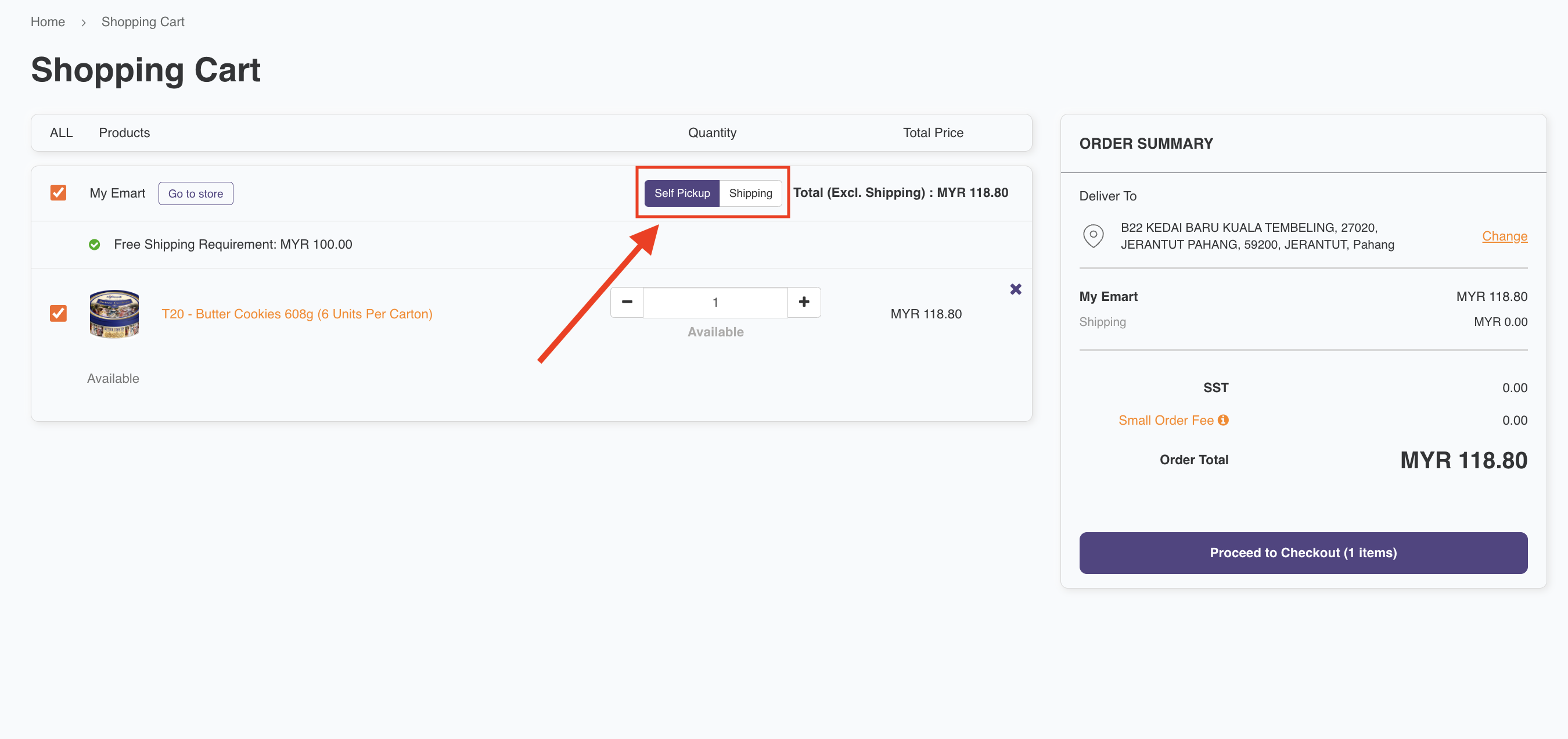Image resolution: width=1568 pixels, height=739 pixels.
Task: Proceed to Checkout with 1 item
Action: 1303,553
